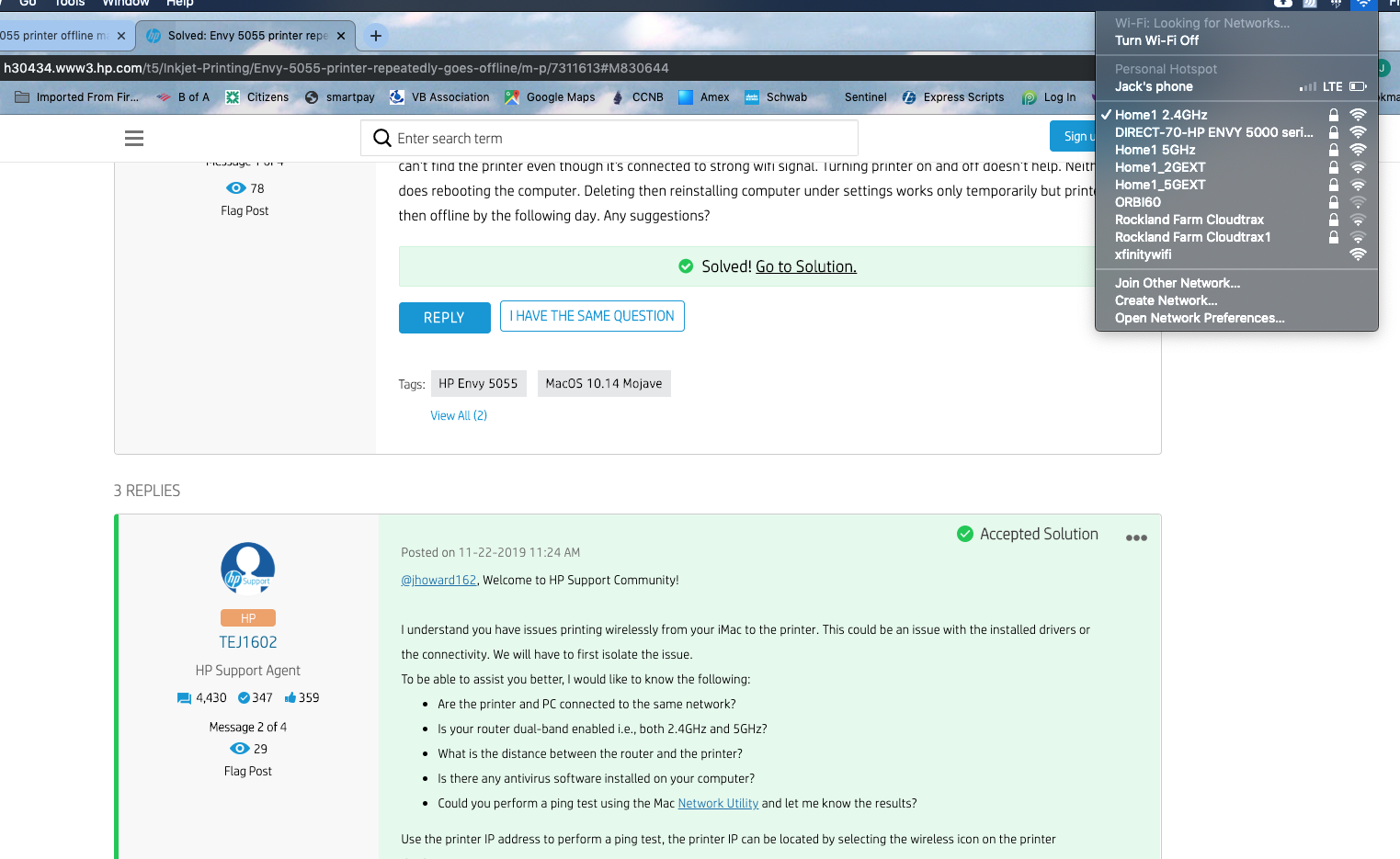The image size is (1400, 859).
Task: Click the REPLY button
Action: tap(444, 318)
